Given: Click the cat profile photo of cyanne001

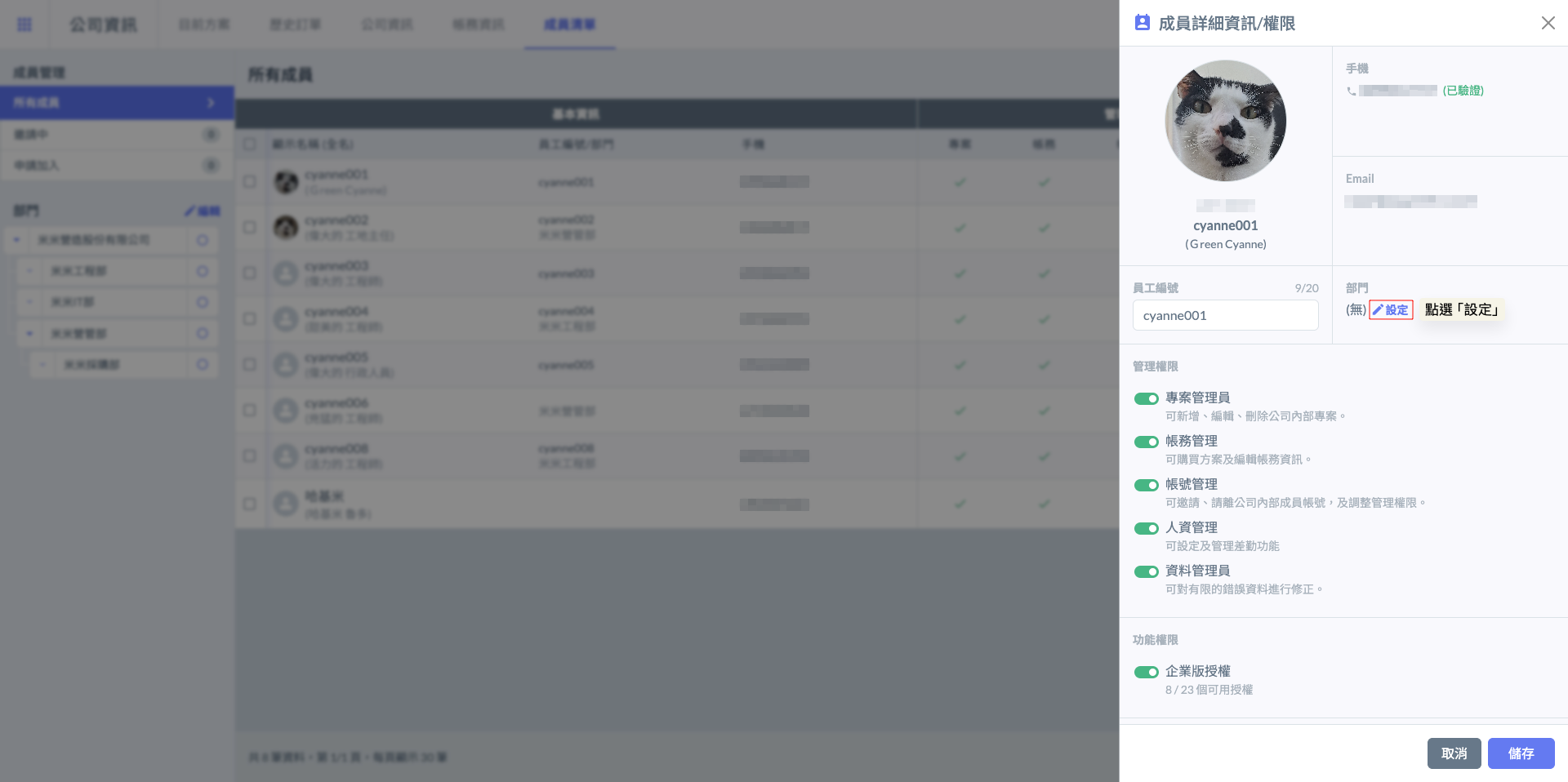Looking at the screenshot, I should coord(1225,121).
